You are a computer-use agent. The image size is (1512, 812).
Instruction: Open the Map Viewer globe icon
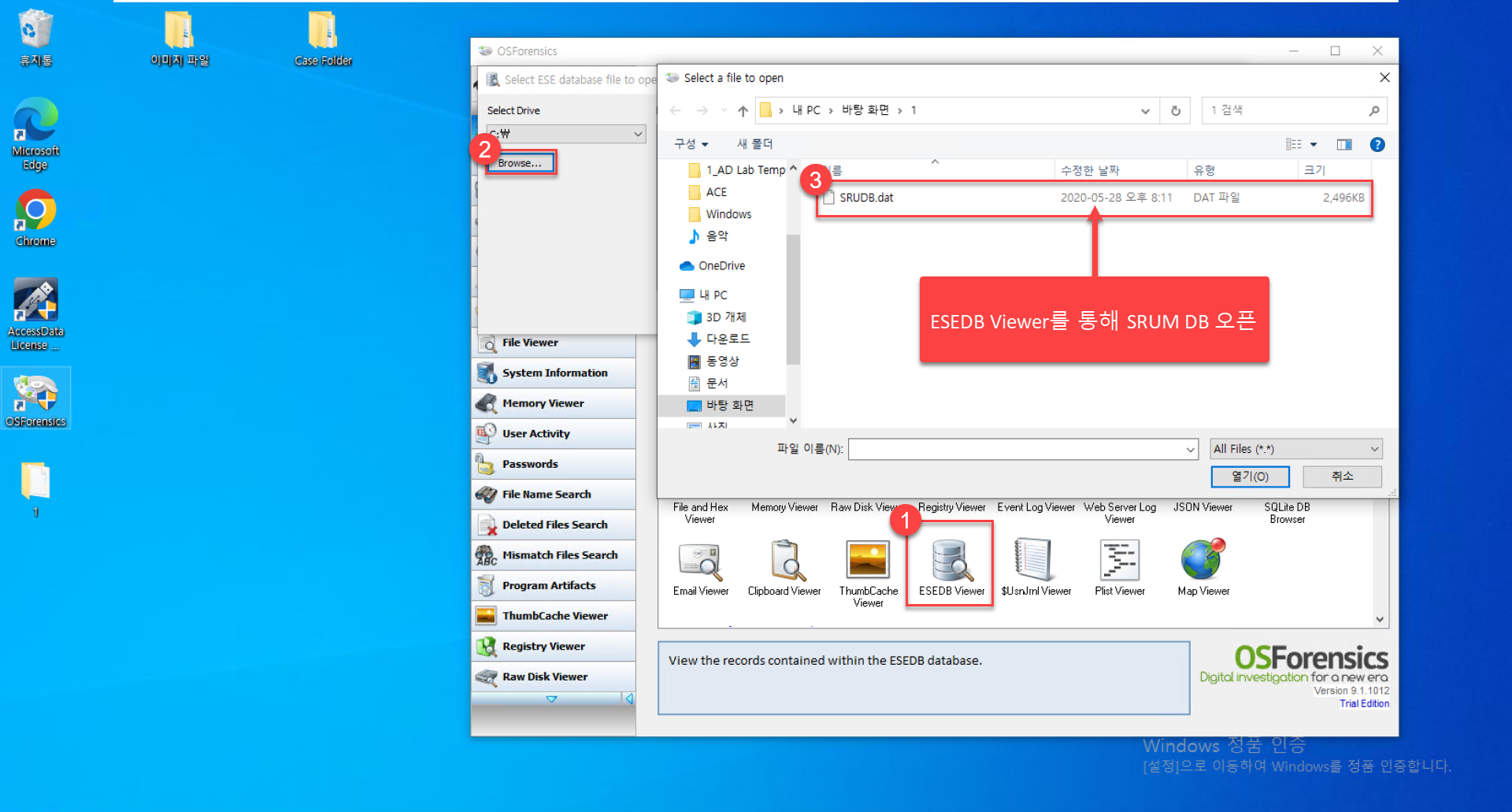click(1203, 560)
